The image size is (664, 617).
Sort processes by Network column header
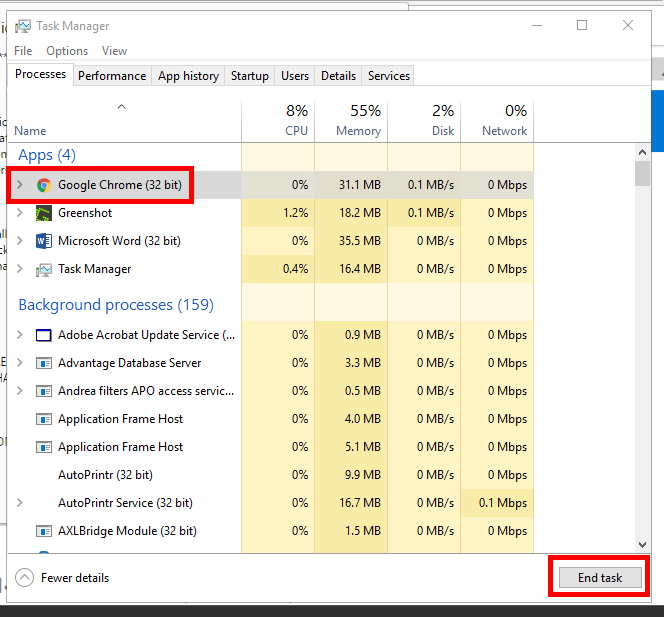(x=497, y=122)
